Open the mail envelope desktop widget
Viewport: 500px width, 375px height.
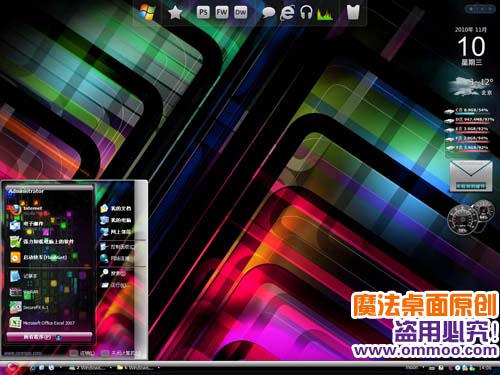click(471, 176)
